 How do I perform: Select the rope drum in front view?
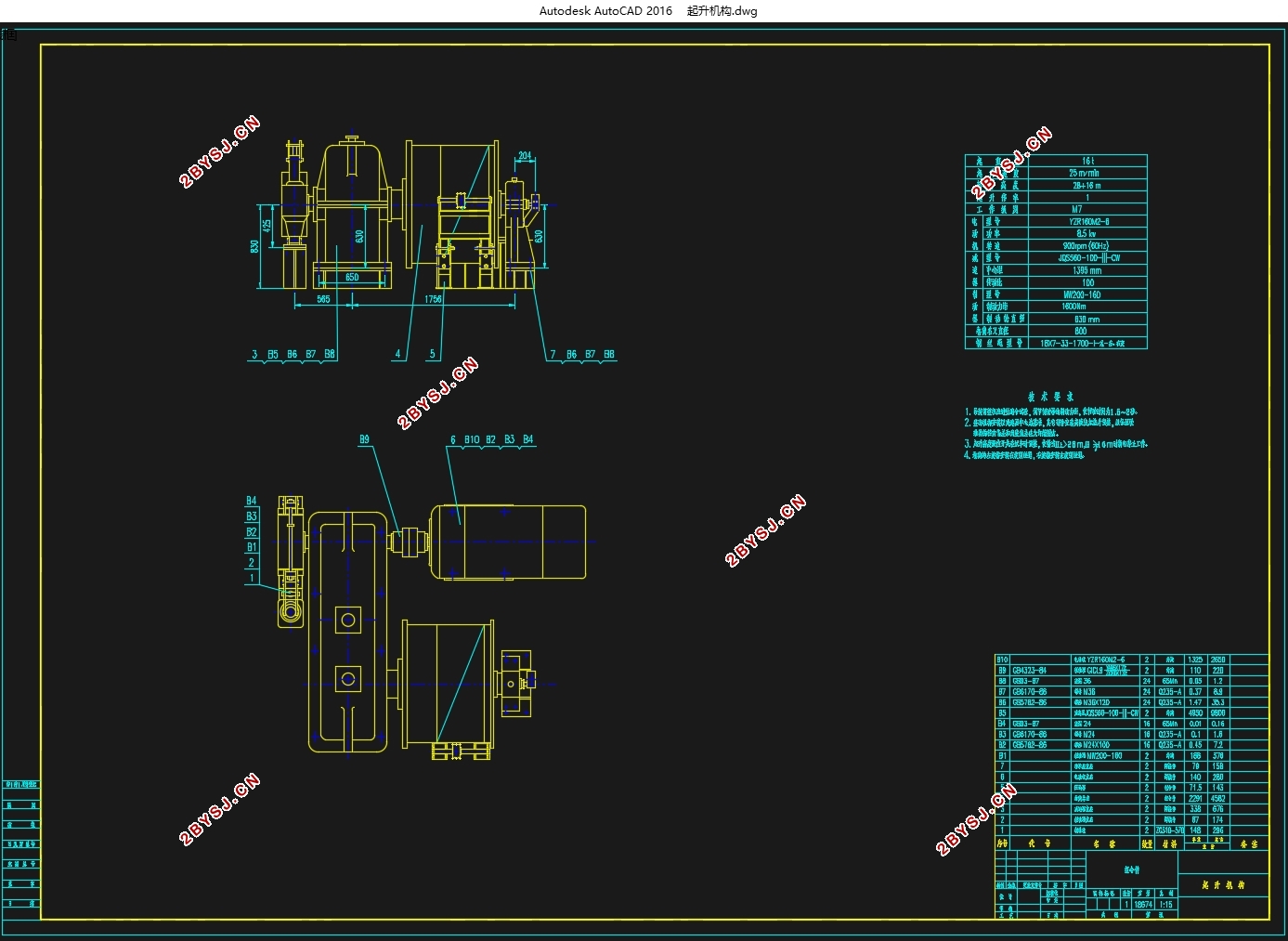click(x=452, y=203)
